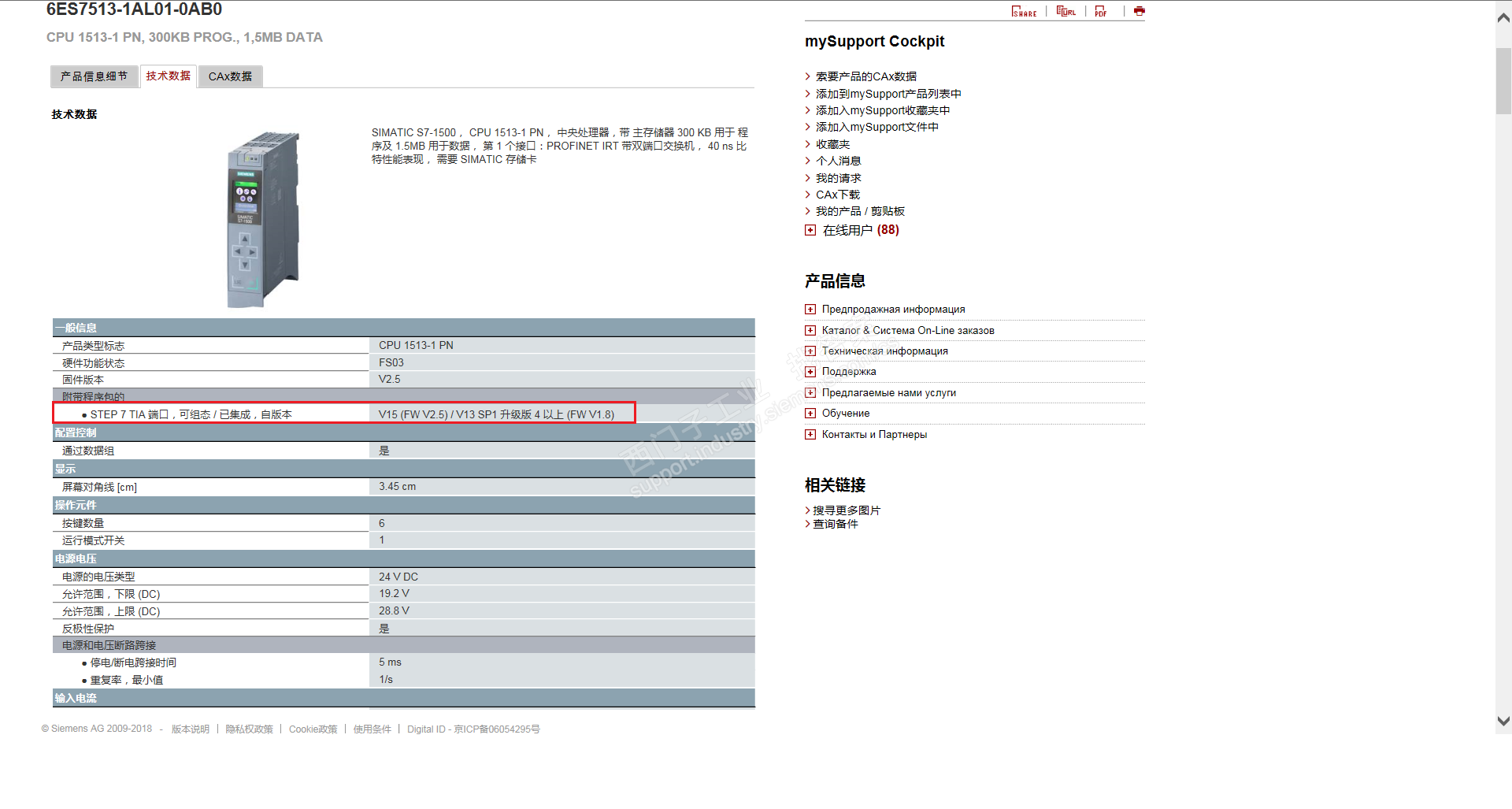Expand Техническая информация
The height and width of the screenshot is (809, 1512).
pos(810,351)
